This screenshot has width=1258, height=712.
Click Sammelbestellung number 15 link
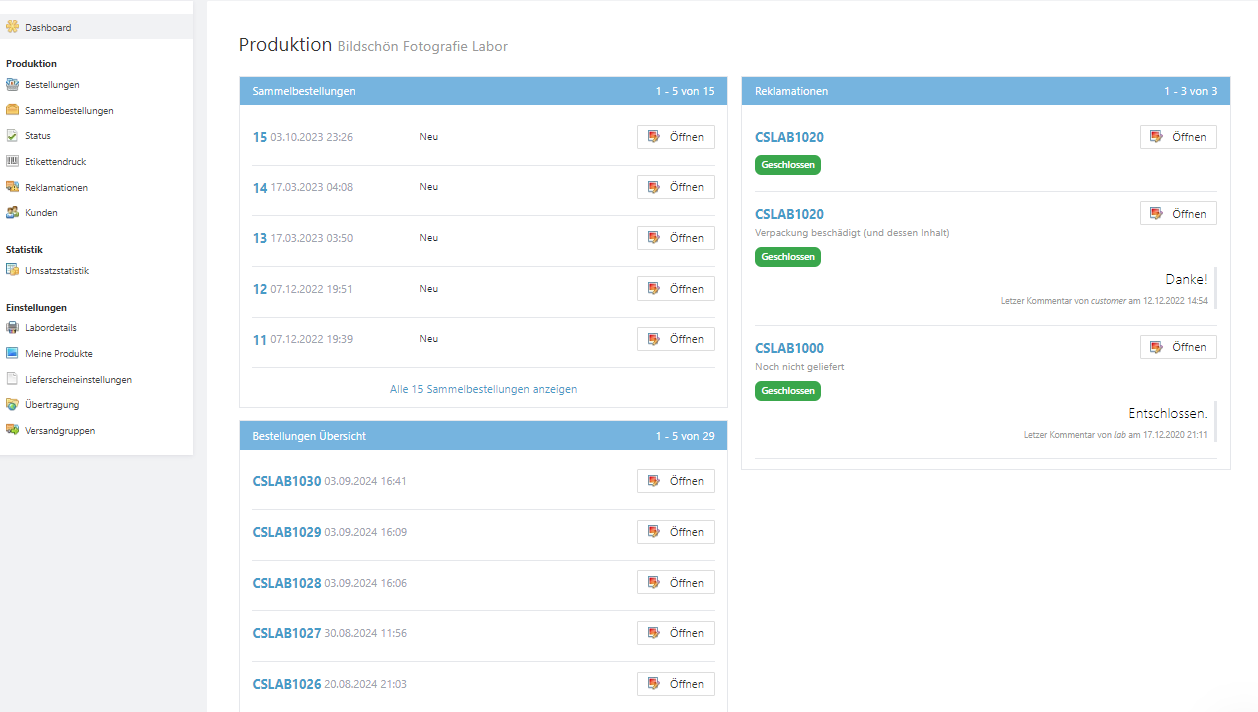point(260,137)
